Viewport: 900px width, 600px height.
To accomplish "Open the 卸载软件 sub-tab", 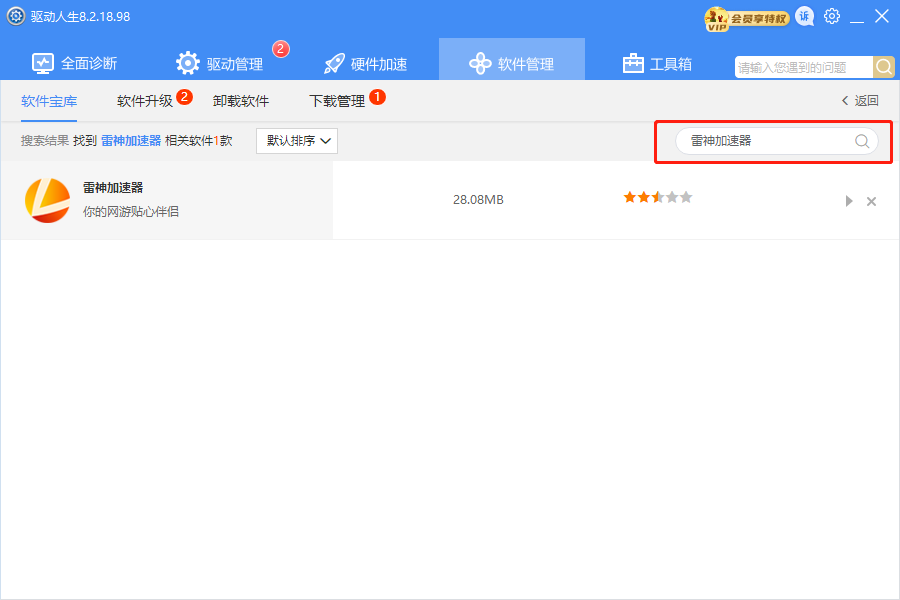I will pyautogui.click(x=240, y=101).
